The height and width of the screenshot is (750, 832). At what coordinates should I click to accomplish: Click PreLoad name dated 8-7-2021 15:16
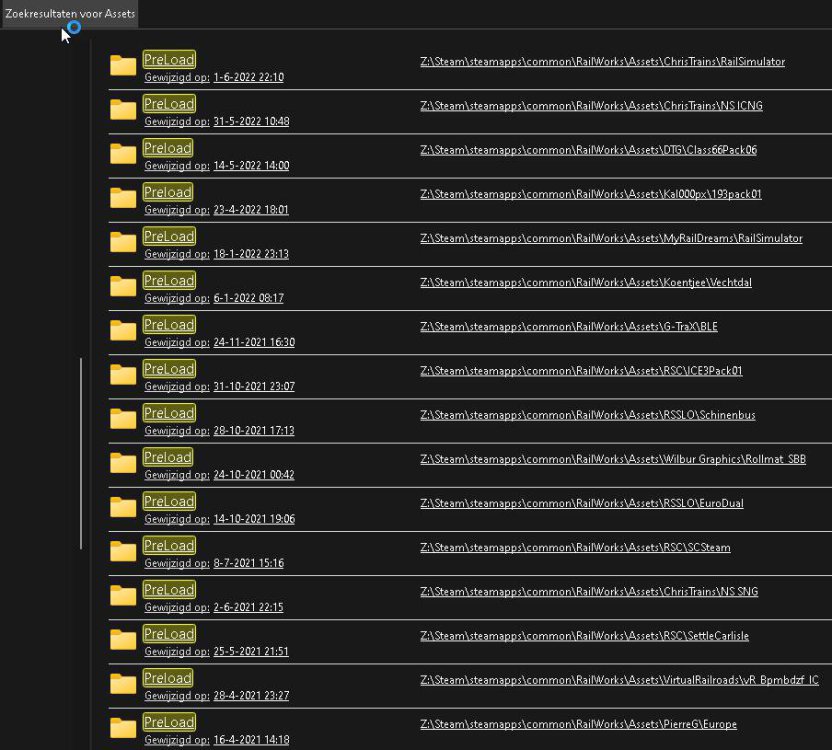pos(169,545)
